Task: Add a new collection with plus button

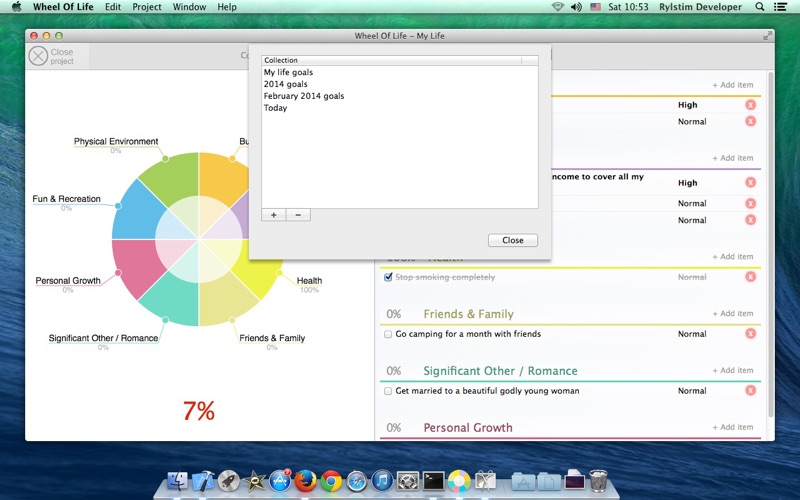Action: (x=273, y=215)
